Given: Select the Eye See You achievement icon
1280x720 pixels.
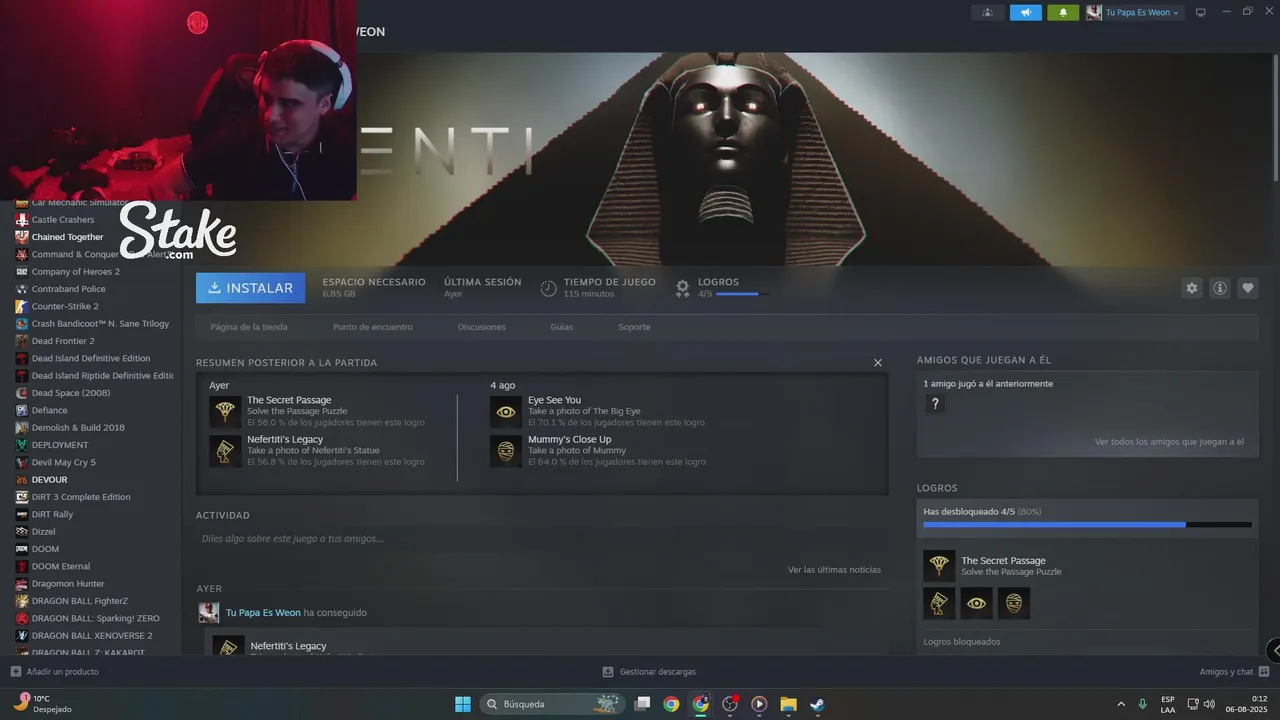Looking at the screenshot, I should [x=506, y=412].
